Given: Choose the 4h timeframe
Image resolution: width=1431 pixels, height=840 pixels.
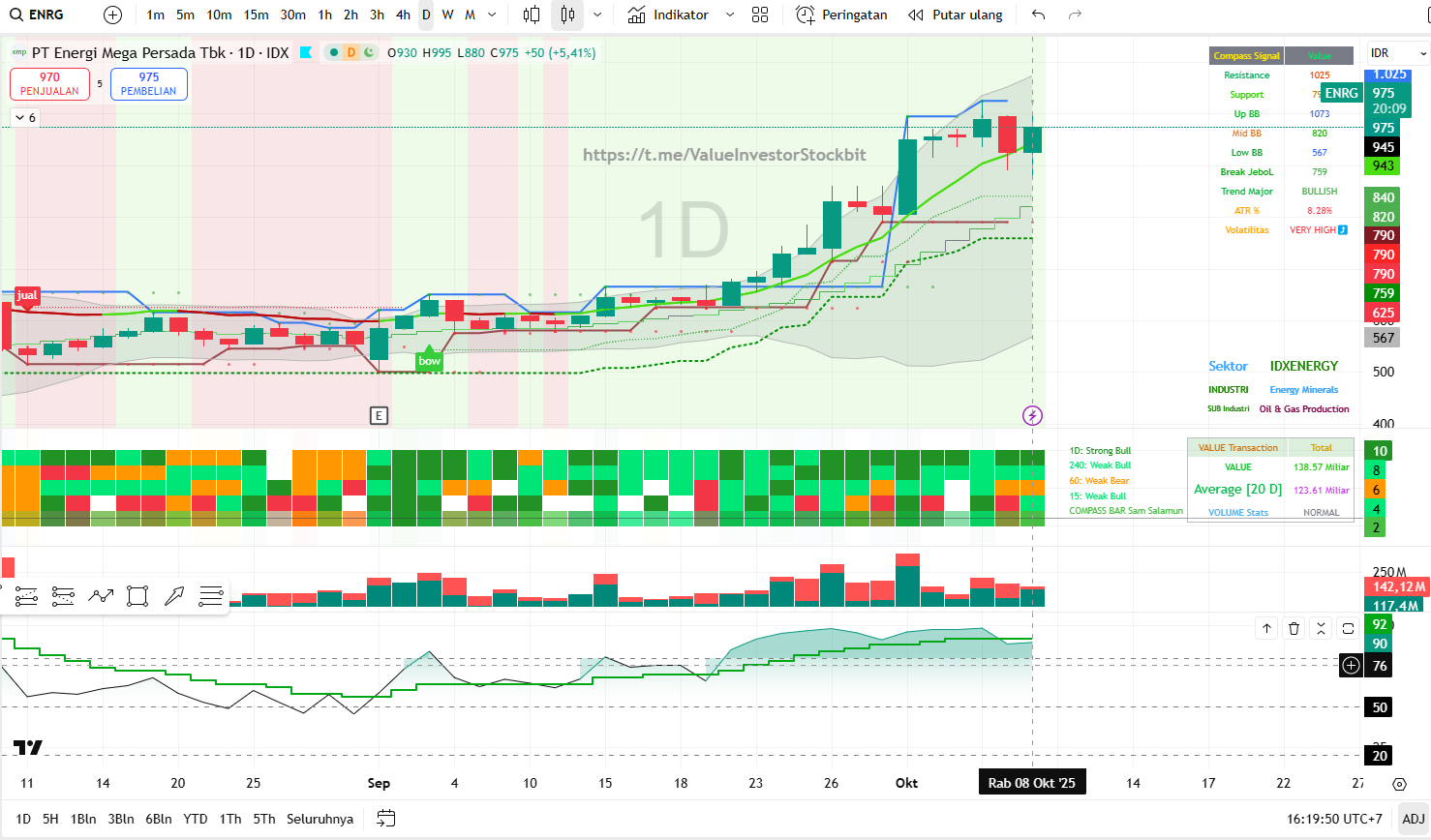Looking at the screenshot, I should coord(403,15).
